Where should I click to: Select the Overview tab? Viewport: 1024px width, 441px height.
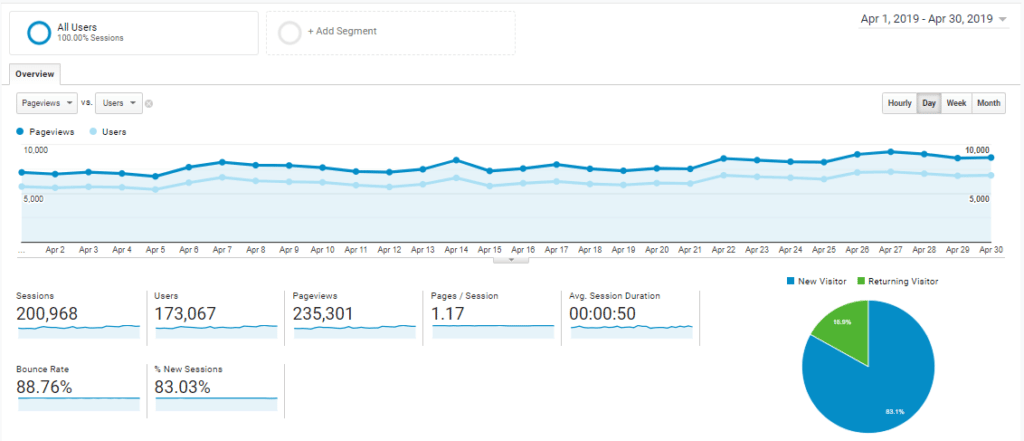(x=36, y=74)
